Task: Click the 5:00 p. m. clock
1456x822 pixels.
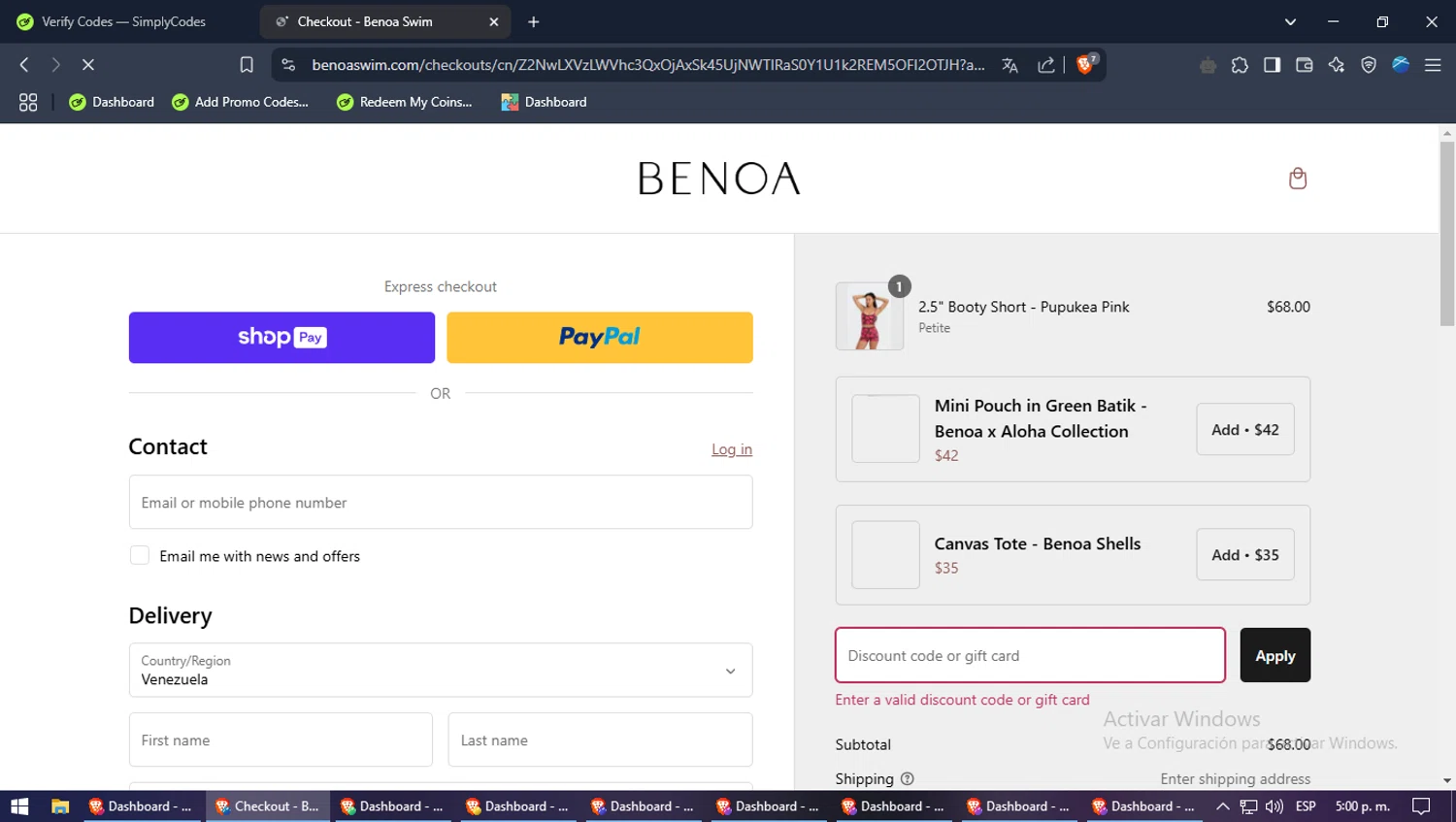Action: pos(1363,806)
